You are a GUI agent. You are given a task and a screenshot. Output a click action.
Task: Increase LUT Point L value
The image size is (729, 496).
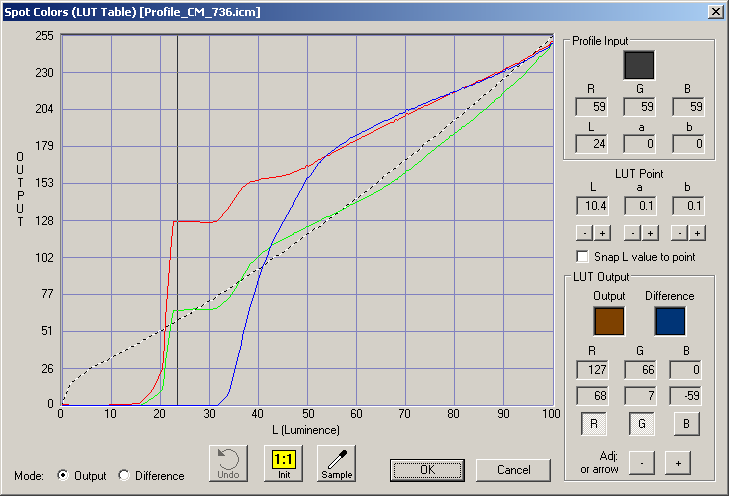pyautogui.click(x=602, y=233)
